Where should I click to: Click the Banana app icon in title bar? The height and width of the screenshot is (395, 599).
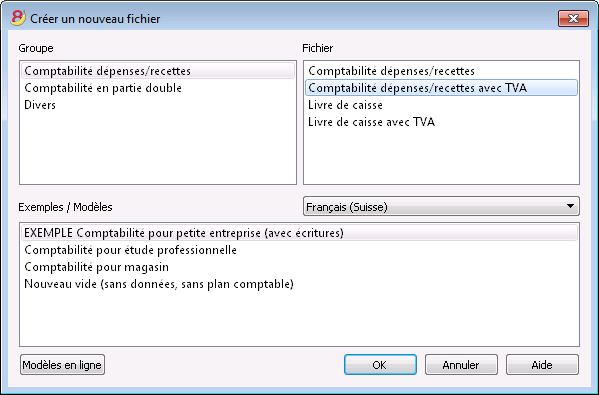coord(18,18)
